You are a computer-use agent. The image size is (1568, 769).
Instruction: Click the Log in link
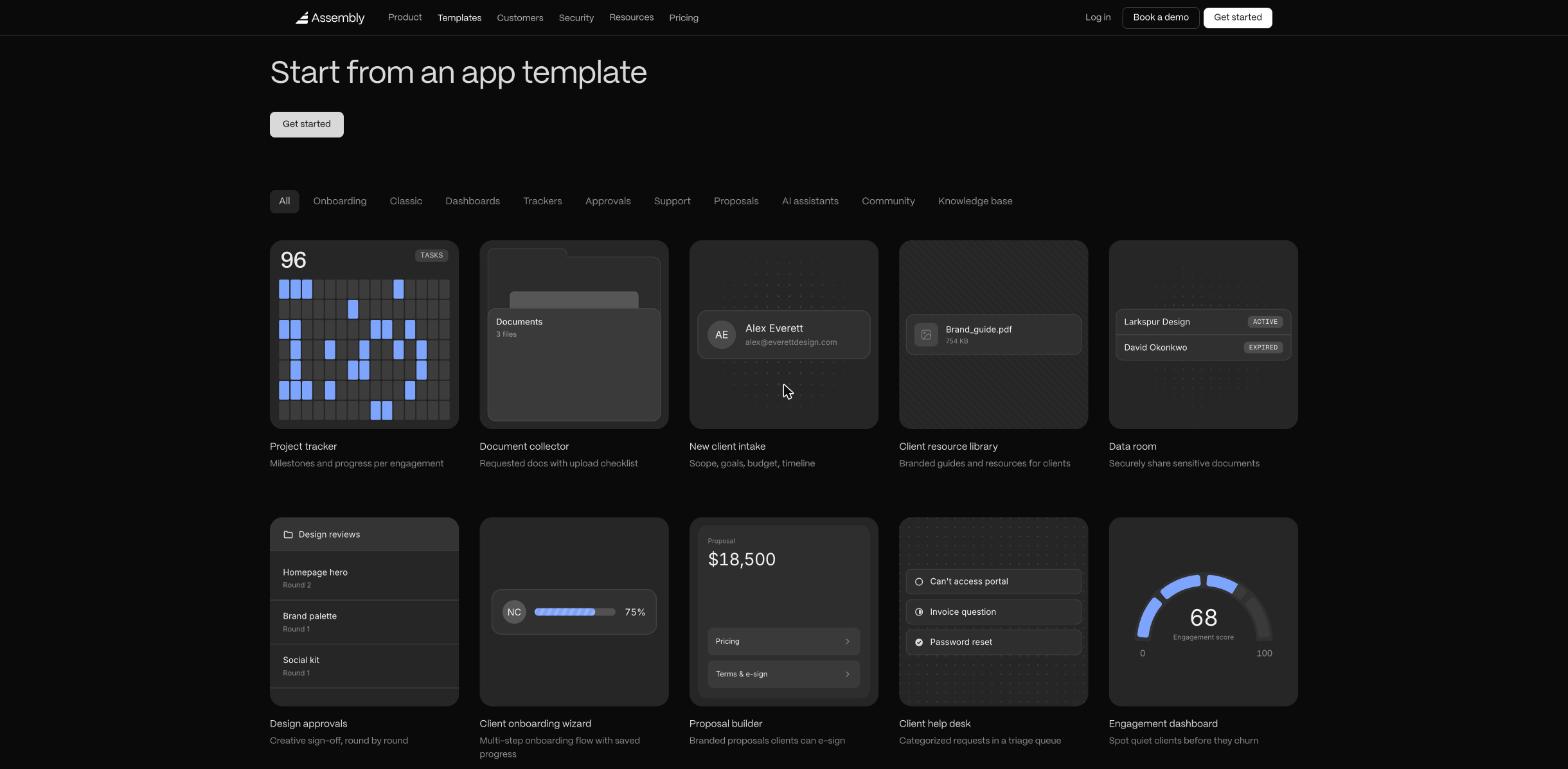coord(1098,18)
